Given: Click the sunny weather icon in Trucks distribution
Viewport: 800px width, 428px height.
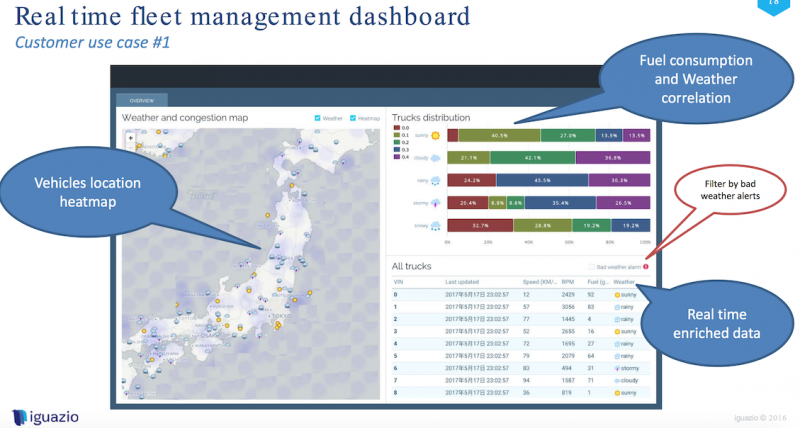Looking at the screenshot, I should [436, 134].
